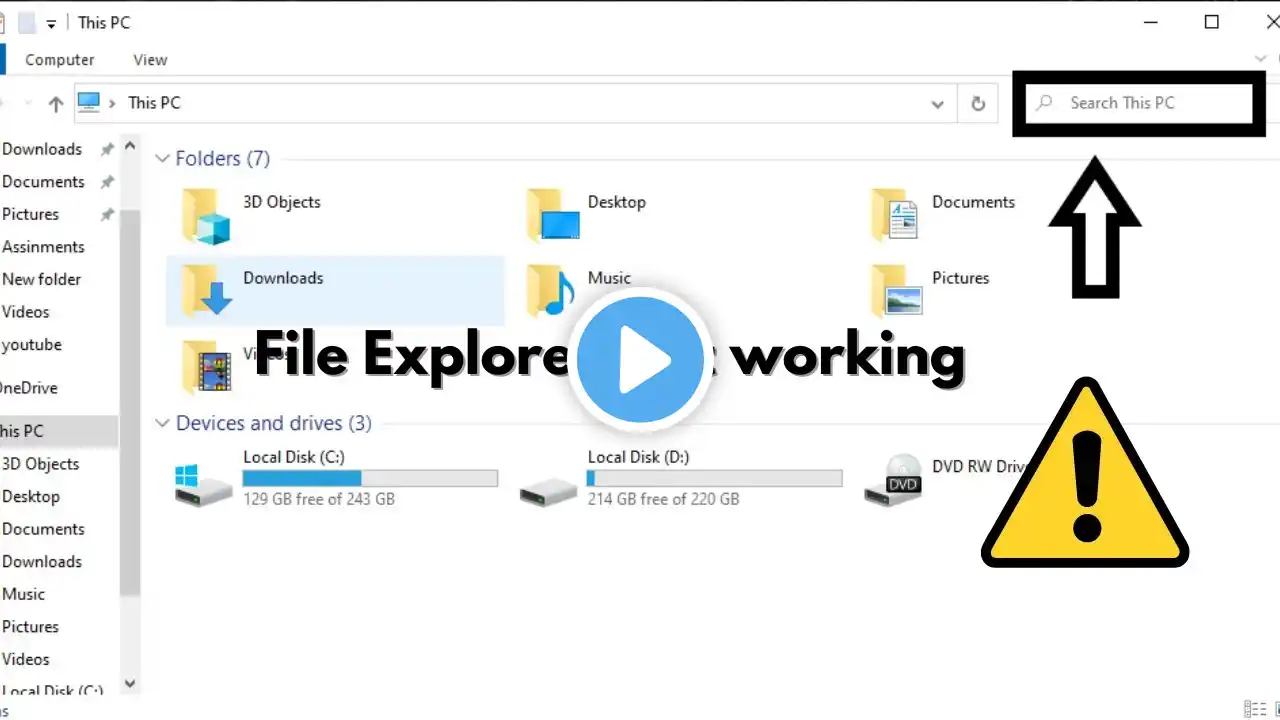Click the This PC monitor icon in address bar
1280x720 pixels.
[90, 102]
